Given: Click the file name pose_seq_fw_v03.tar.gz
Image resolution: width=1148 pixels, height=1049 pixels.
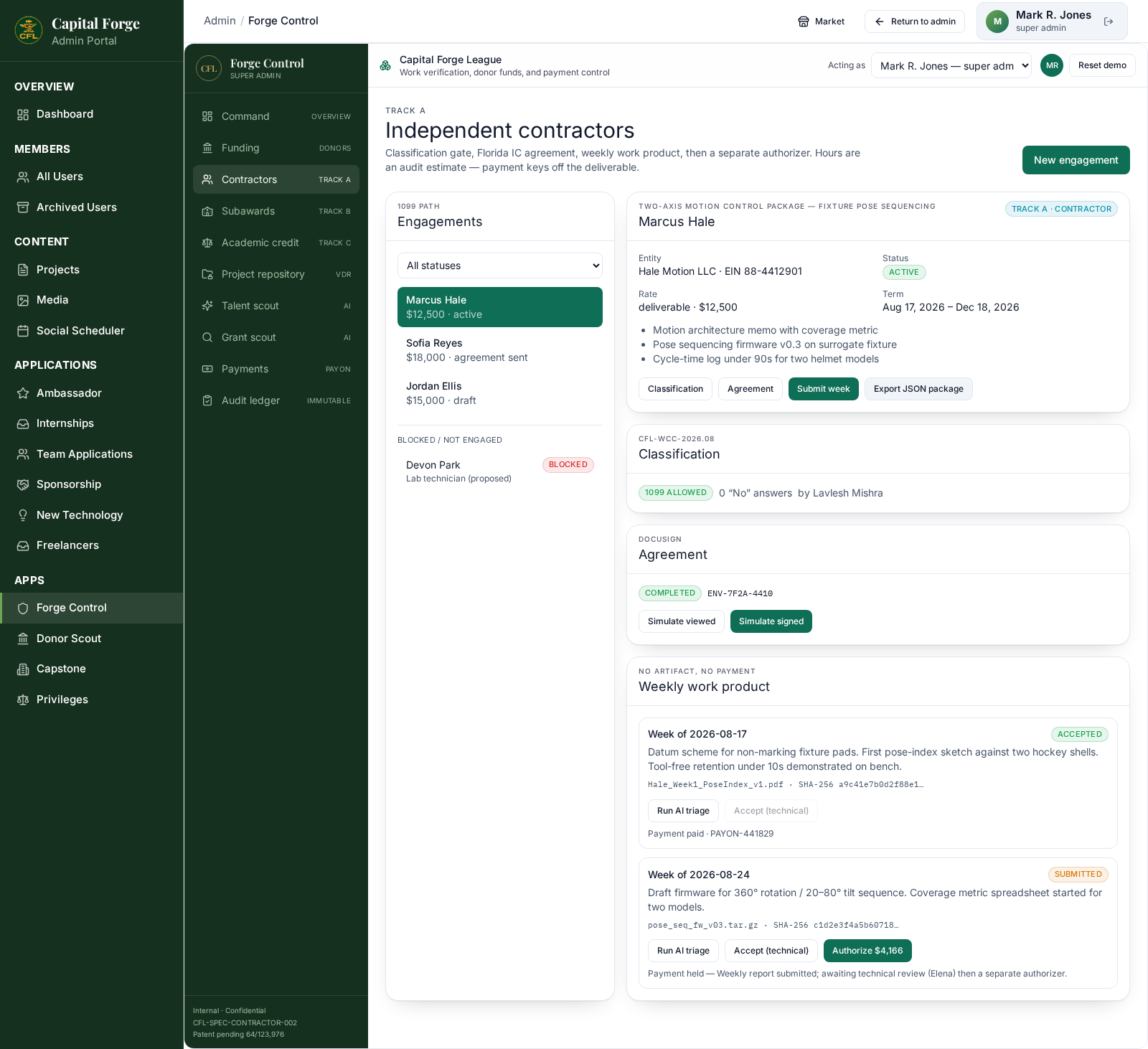Looking at the screenshot, I should click(x=702, y=925).
